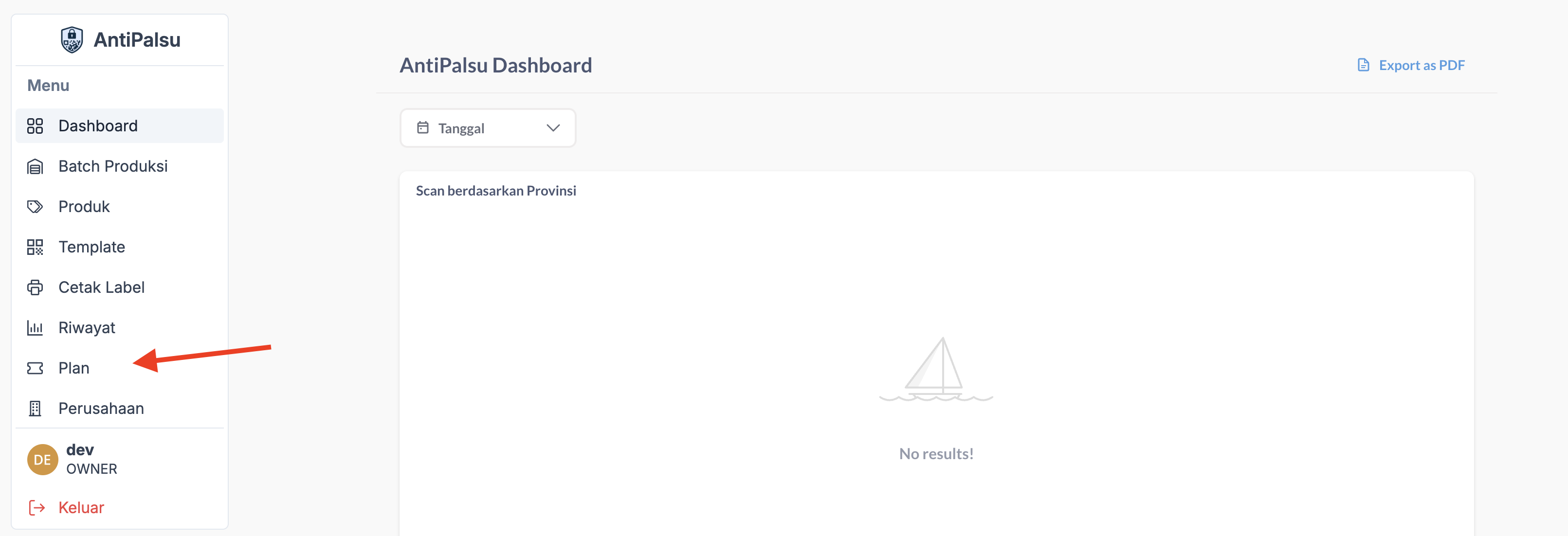Select the Perusahaan menu item
Viewport: 1568px width, 536px height.
point(101,408)
